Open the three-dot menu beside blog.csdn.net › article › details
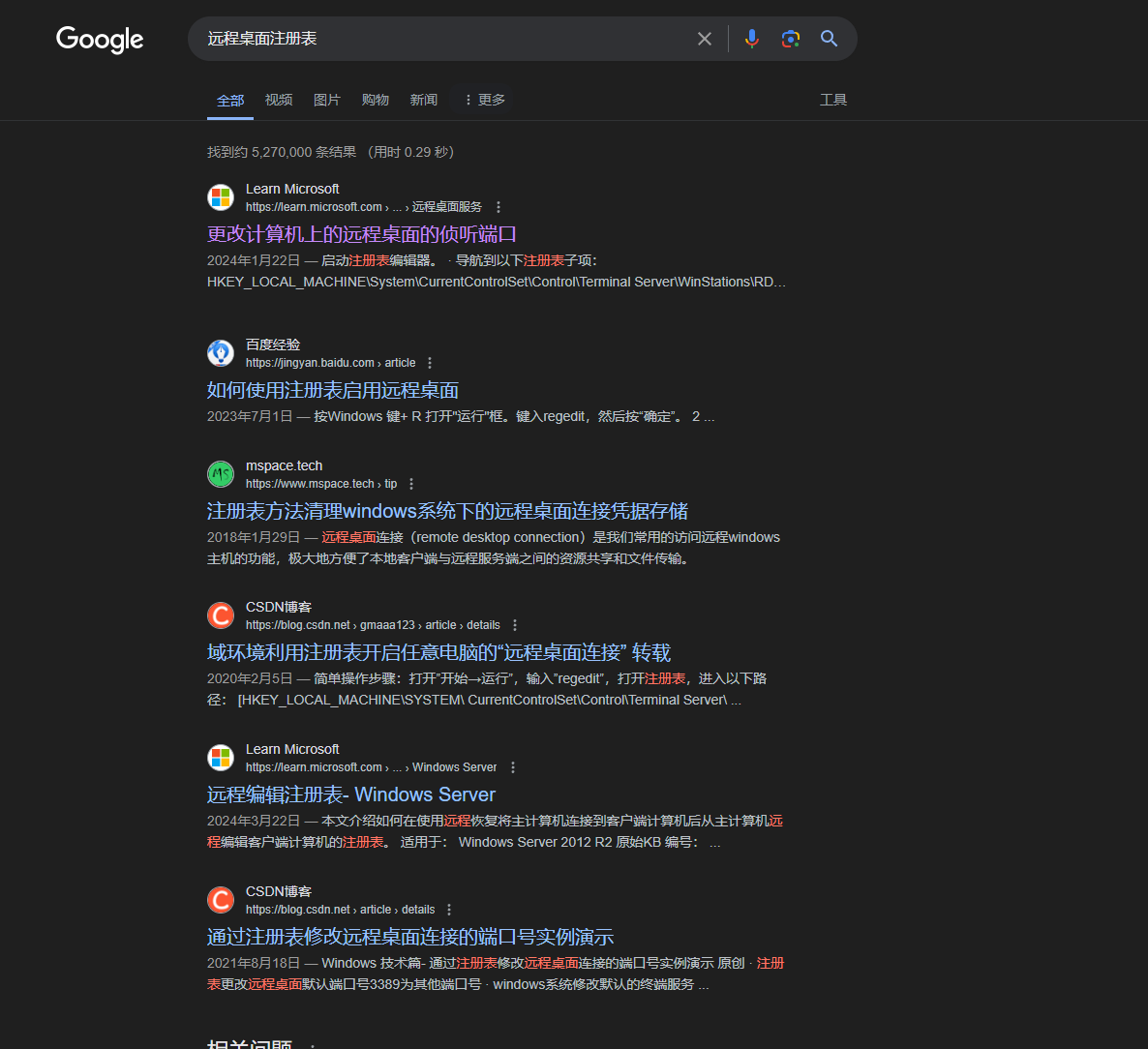The width and height of the screenshot is (1148, 1049). [449, 910]
